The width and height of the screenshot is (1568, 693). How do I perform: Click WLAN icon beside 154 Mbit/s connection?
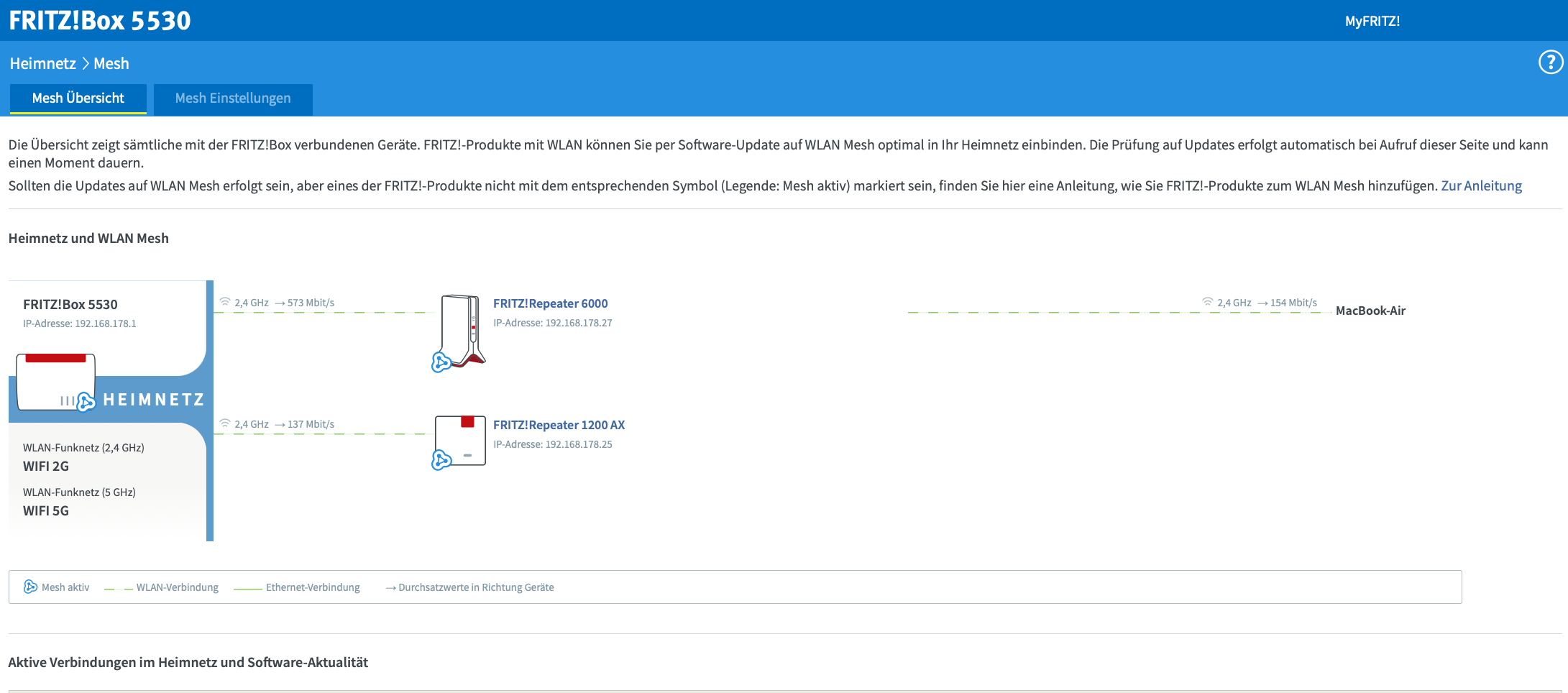tap(1208, 302)
